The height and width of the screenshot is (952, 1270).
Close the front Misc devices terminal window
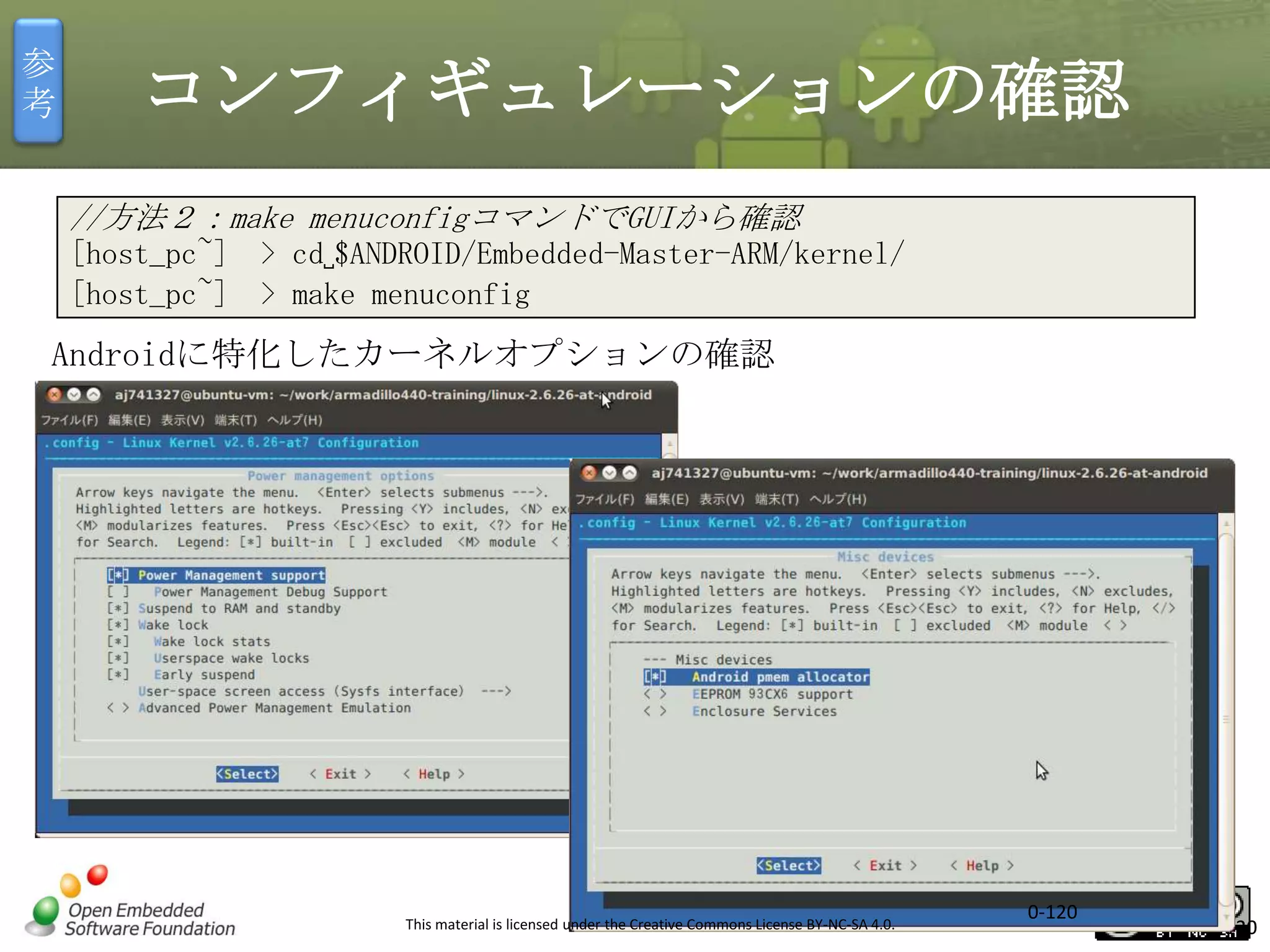tap(589, 473)
